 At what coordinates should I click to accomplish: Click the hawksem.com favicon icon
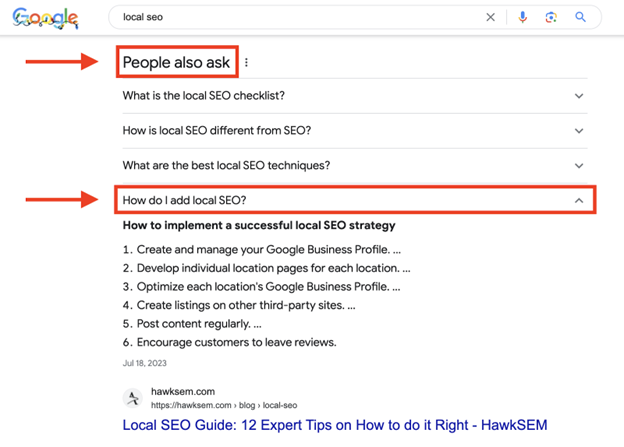[x=133, y=398]
